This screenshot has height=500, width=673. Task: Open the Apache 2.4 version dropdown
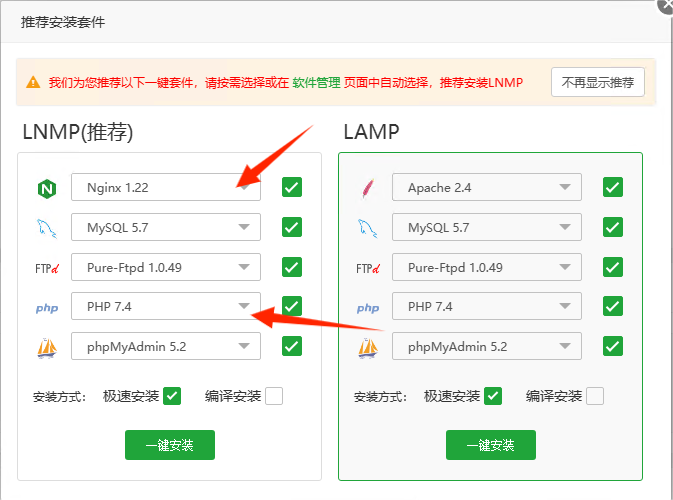[x=487, y=187]
